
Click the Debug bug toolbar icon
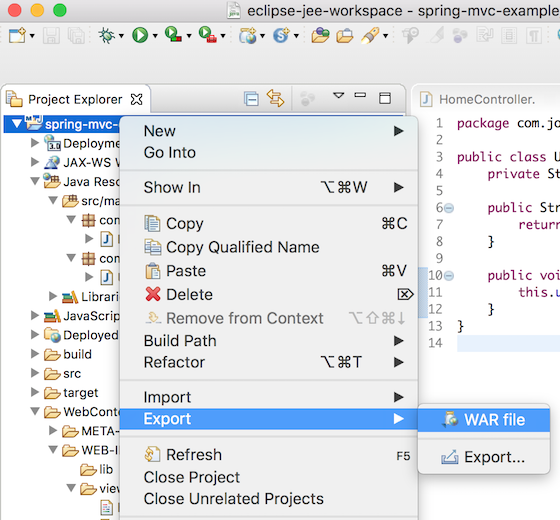(106, 35)
